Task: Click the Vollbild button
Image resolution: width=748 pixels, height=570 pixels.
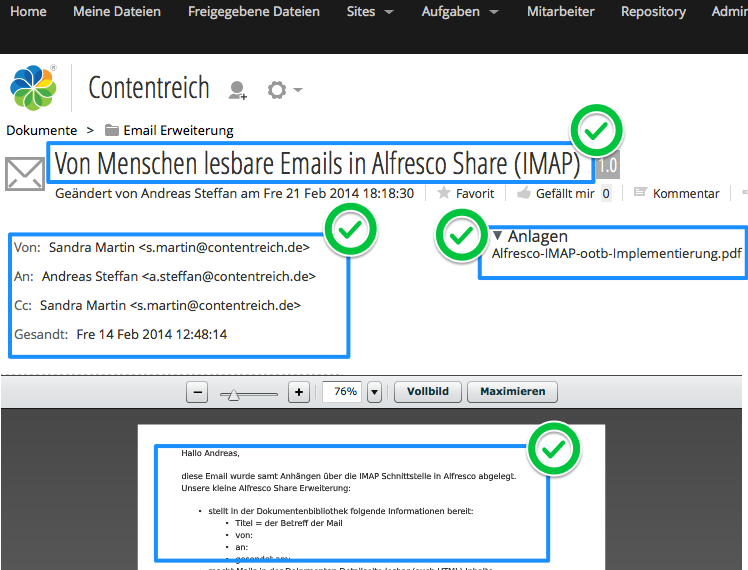Action: pos(427,392)
